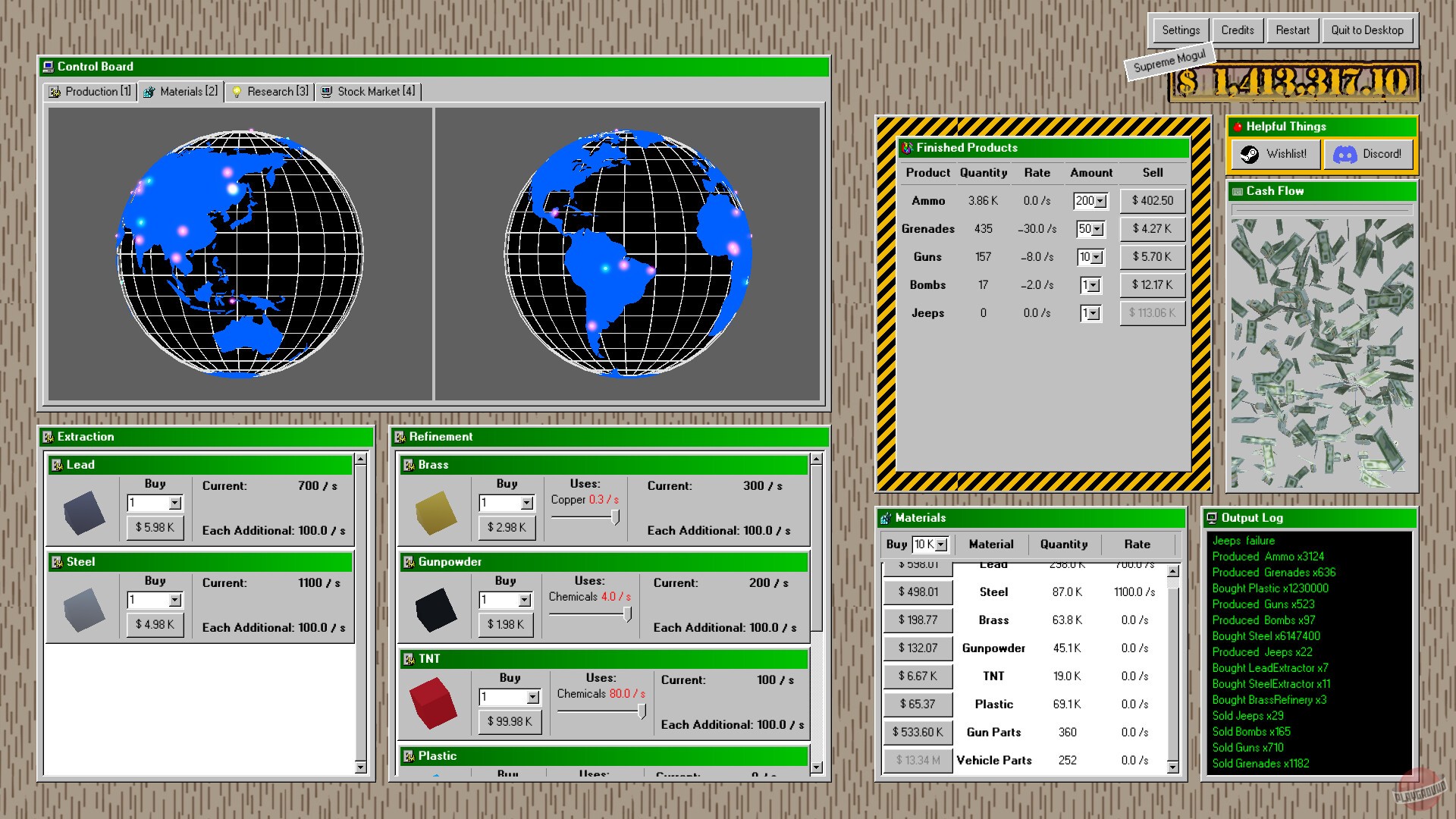The image size is (1456, 819).
Task: Adjust the Gunpowder Chemicals uses slider
Action: click(x=629, y=614)
